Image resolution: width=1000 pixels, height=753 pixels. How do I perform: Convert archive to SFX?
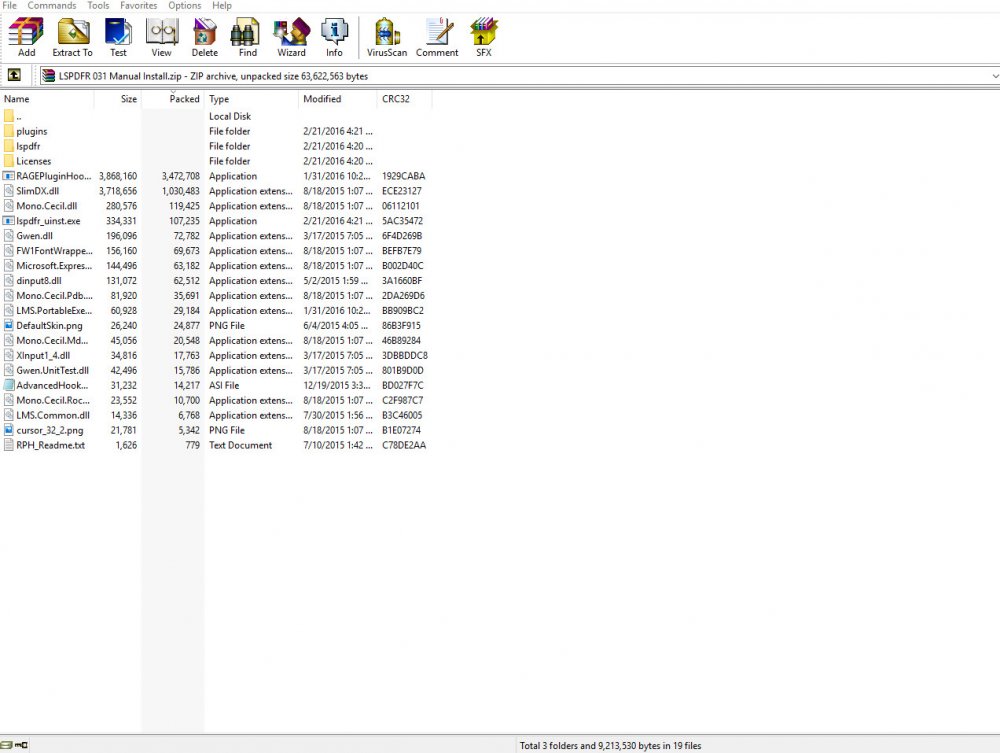[x=483, y=37]
